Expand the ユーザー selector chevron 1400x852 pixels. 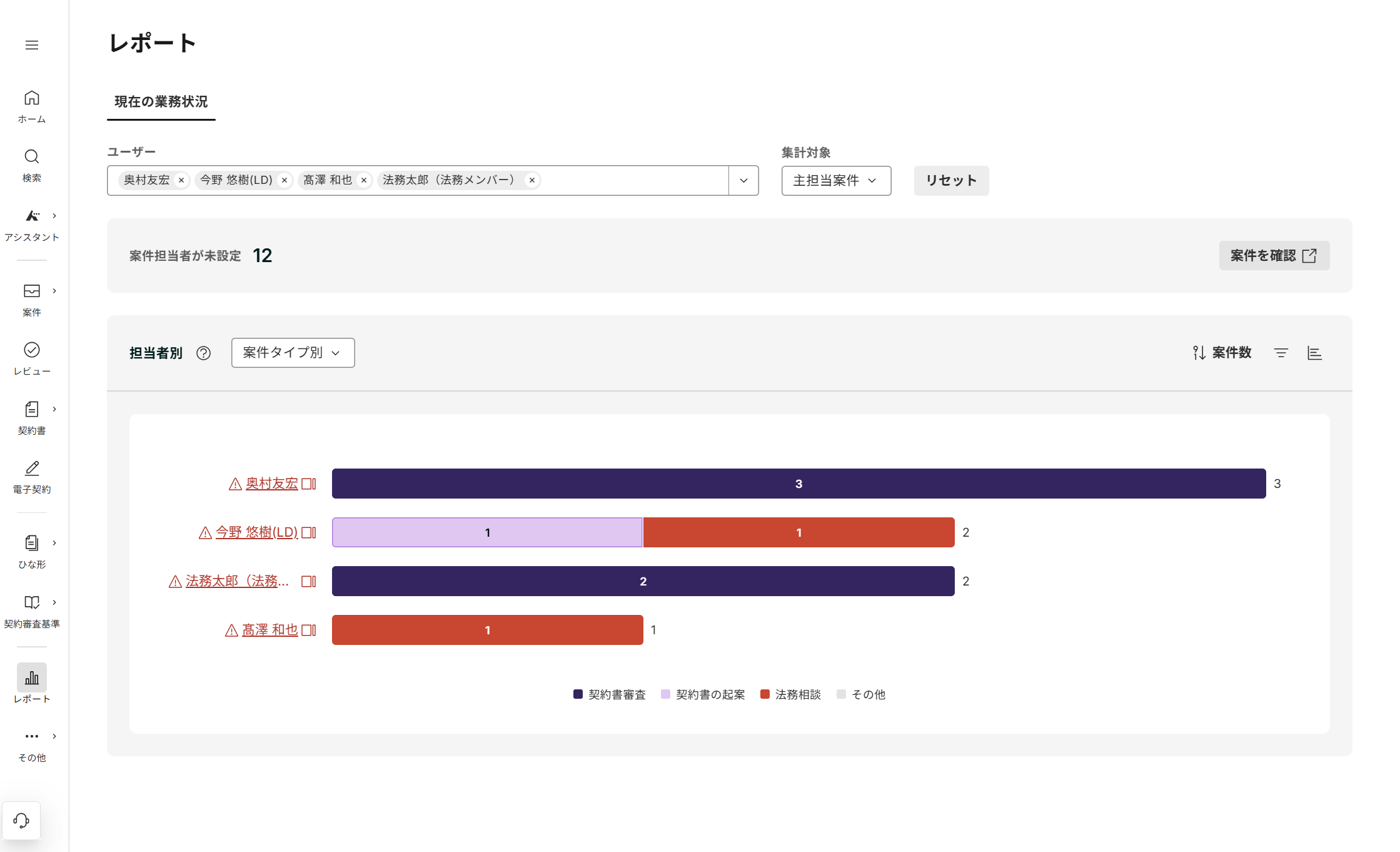coord(743,181)
